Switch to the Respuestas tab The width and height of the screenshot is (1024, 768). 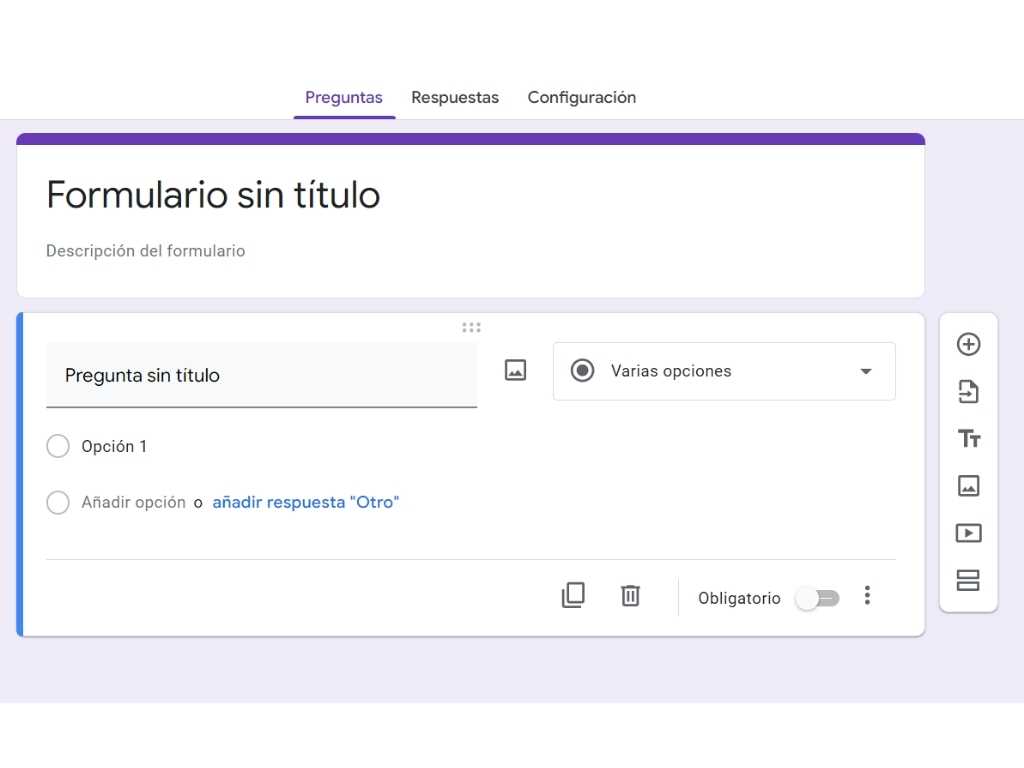(455, 97)
